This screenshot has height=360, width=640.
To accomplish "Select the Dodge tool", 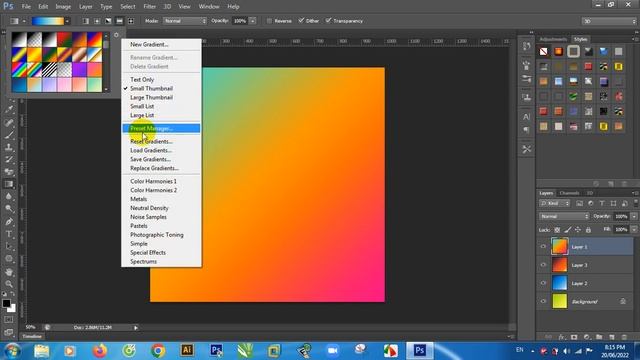I will coord(9,209).
